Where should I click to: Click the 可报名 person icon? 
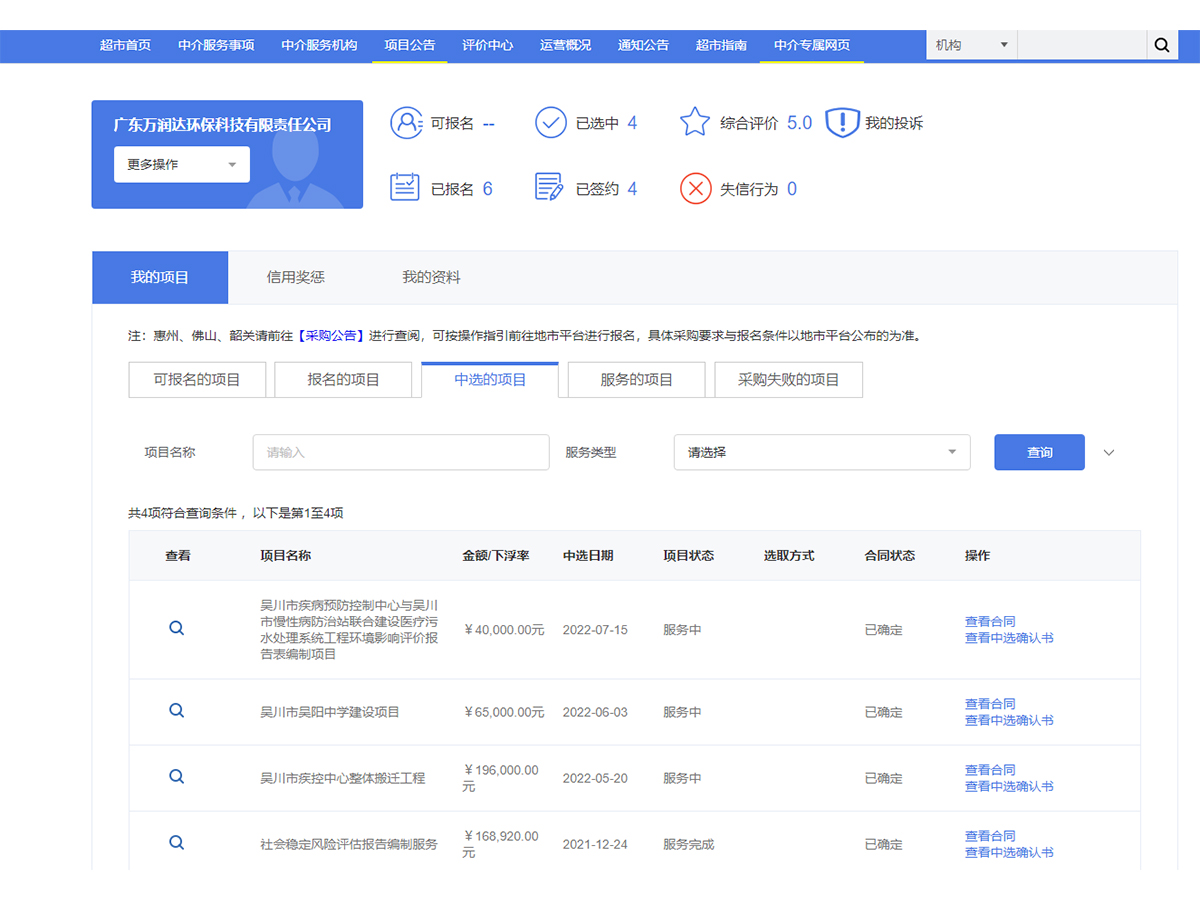click(x=406, y=123)
